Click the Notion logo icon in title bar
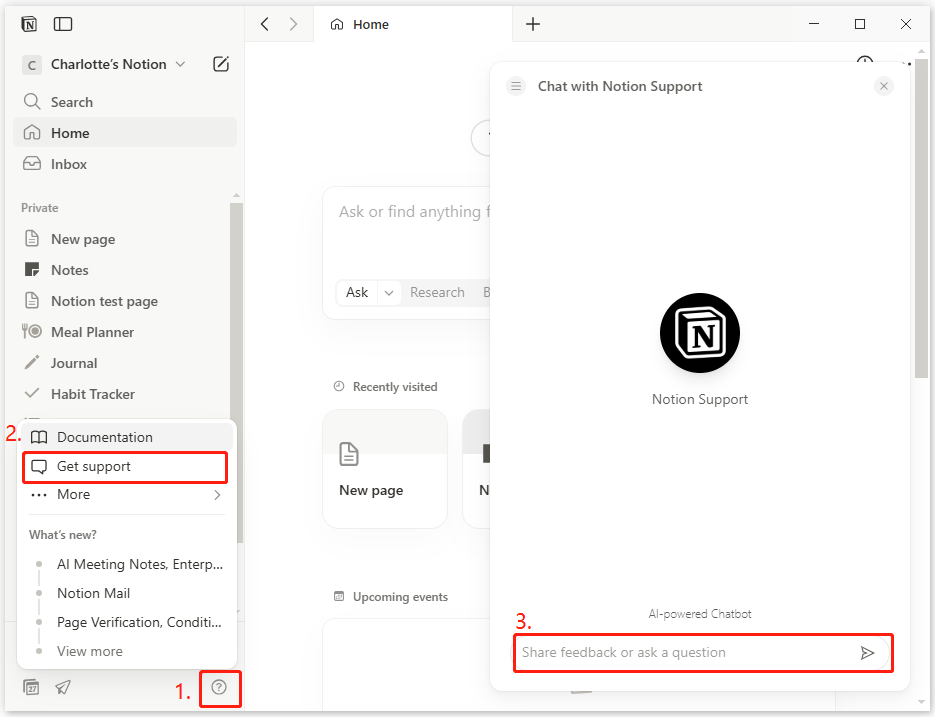Image resolution: width=935 pixels, height=717 pixels. 29,24
